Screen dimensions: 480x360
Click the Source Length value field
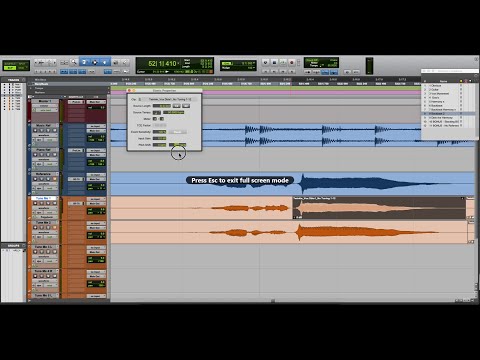click(162, 106)
